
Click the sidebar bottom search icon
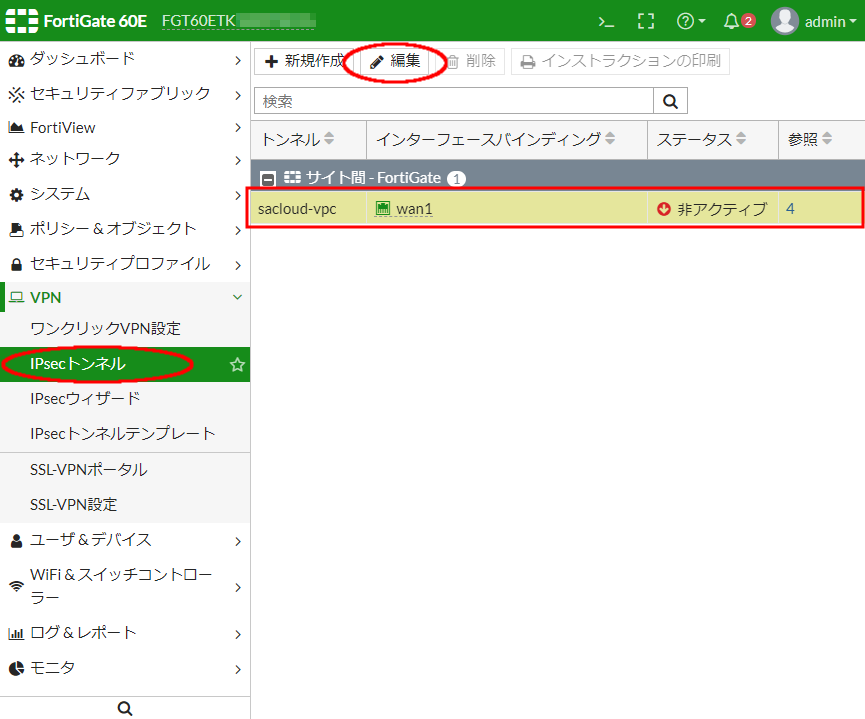(x=125, y=708)
